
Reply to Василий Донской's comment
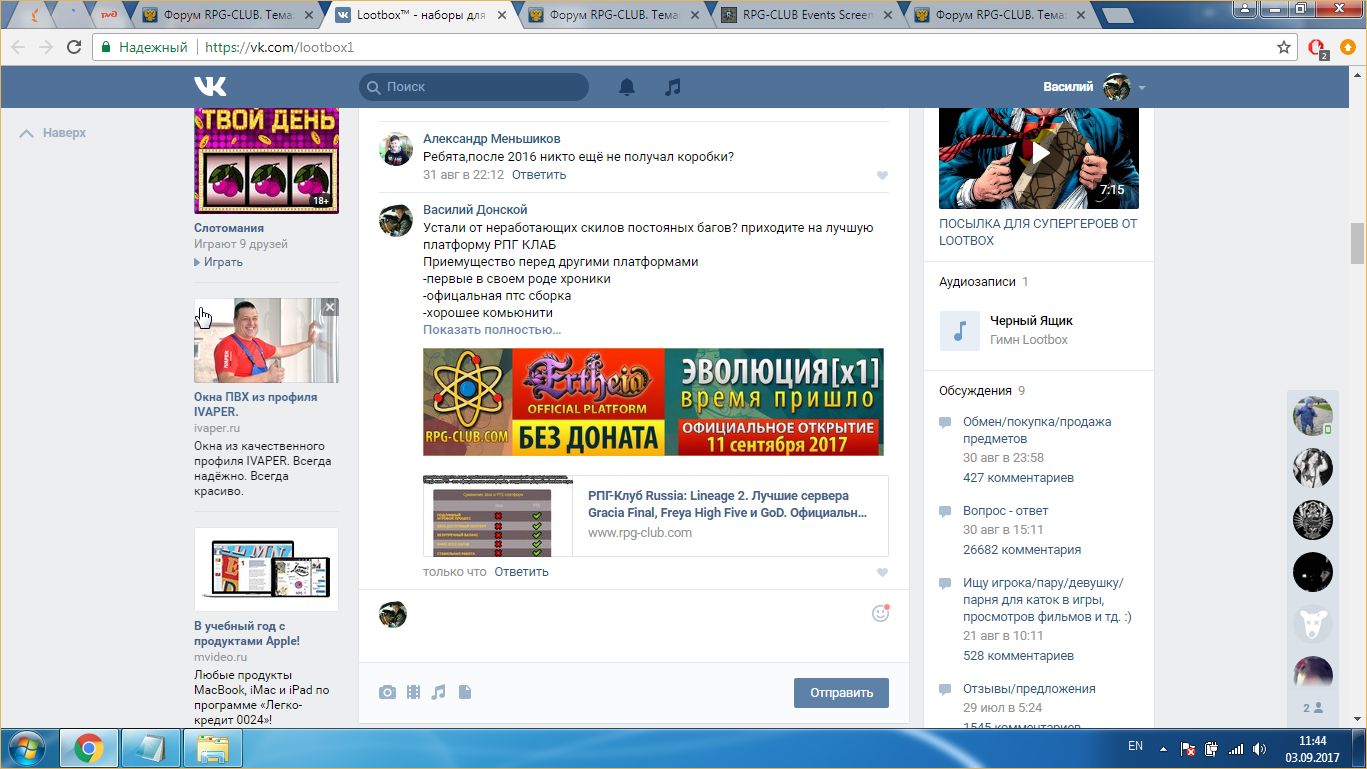click(521, 572)
